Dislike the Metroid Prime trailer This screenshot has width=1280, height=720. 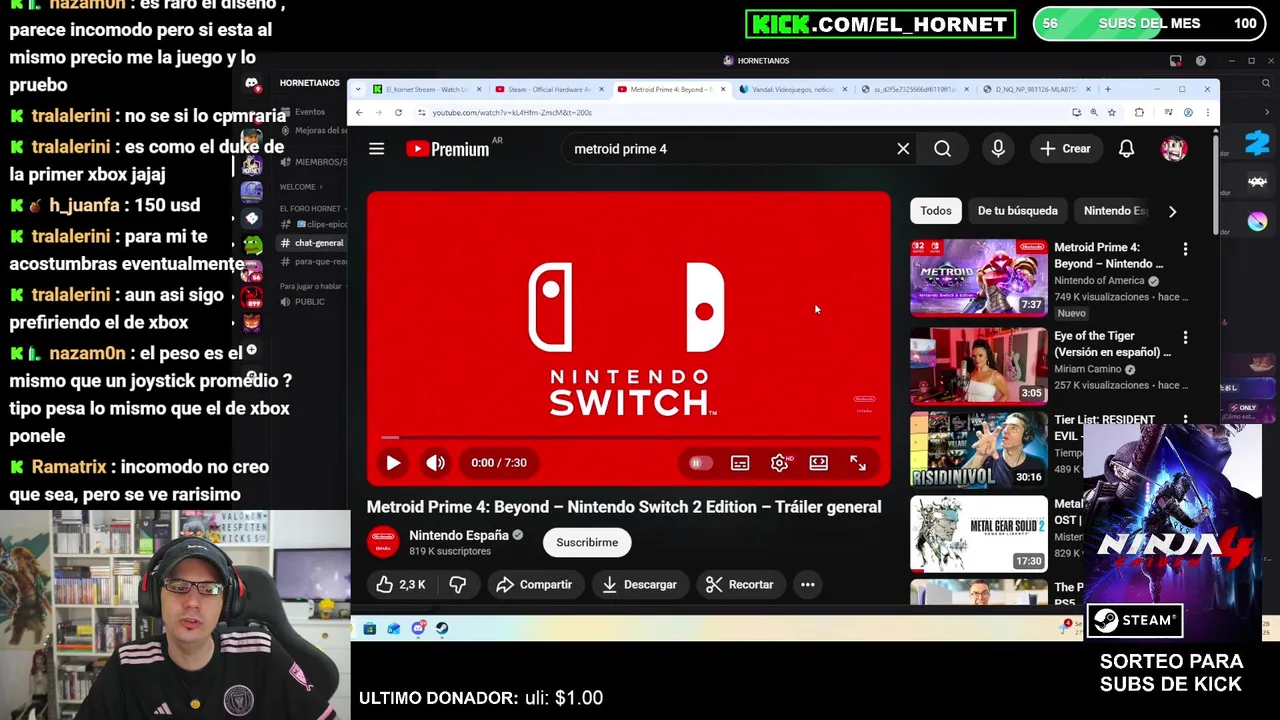(458, 585)
